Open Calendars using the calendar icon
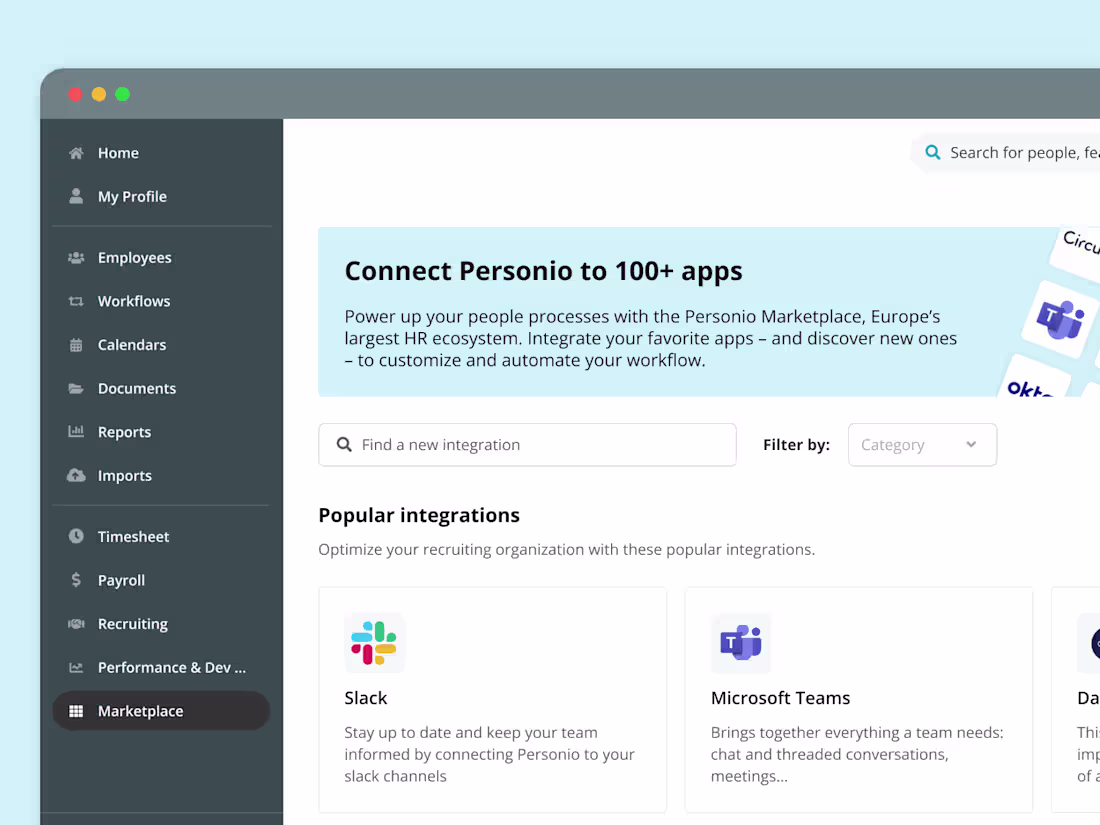This screenshot has height=825, width=1100. (x=76, y=344)
